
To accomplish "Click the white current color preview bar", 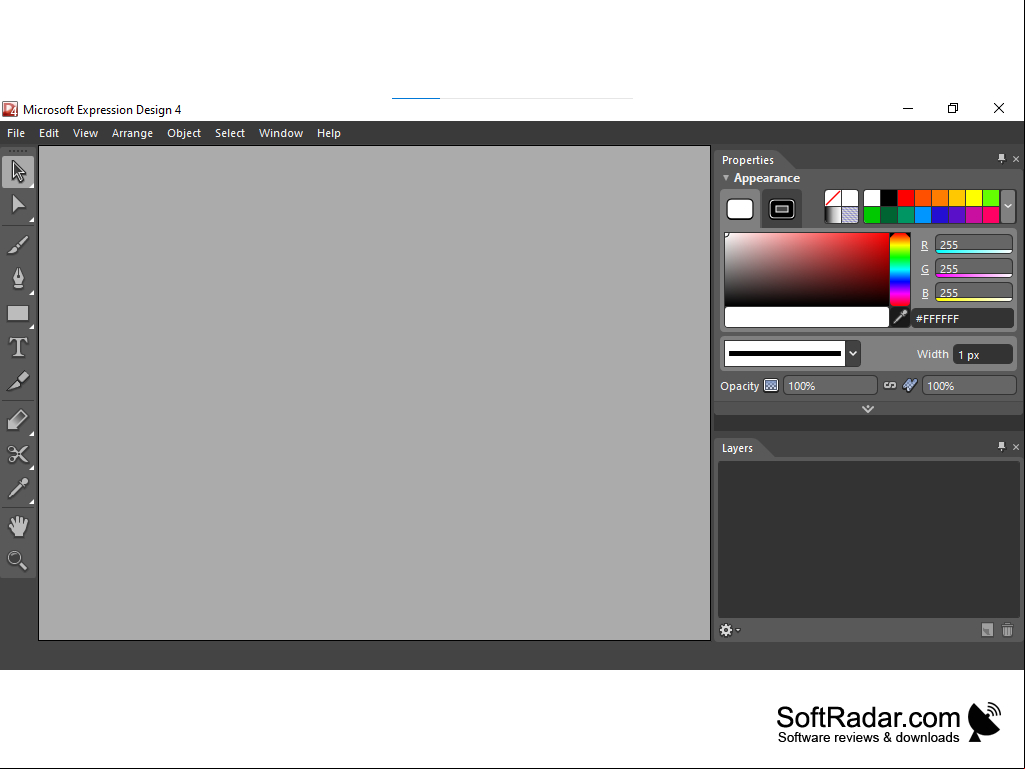I will pyautogui.click(x=807, y=317).
